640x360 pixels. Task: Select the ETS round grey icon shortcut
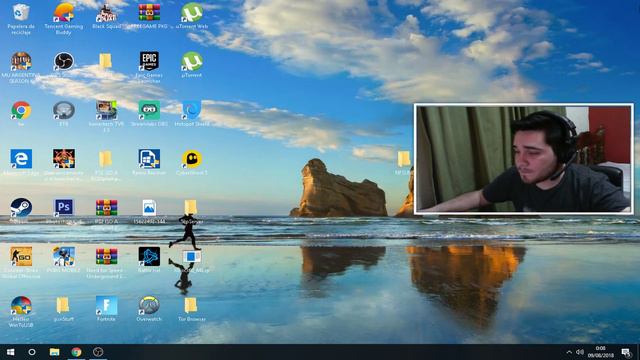[x=64, y=110]
